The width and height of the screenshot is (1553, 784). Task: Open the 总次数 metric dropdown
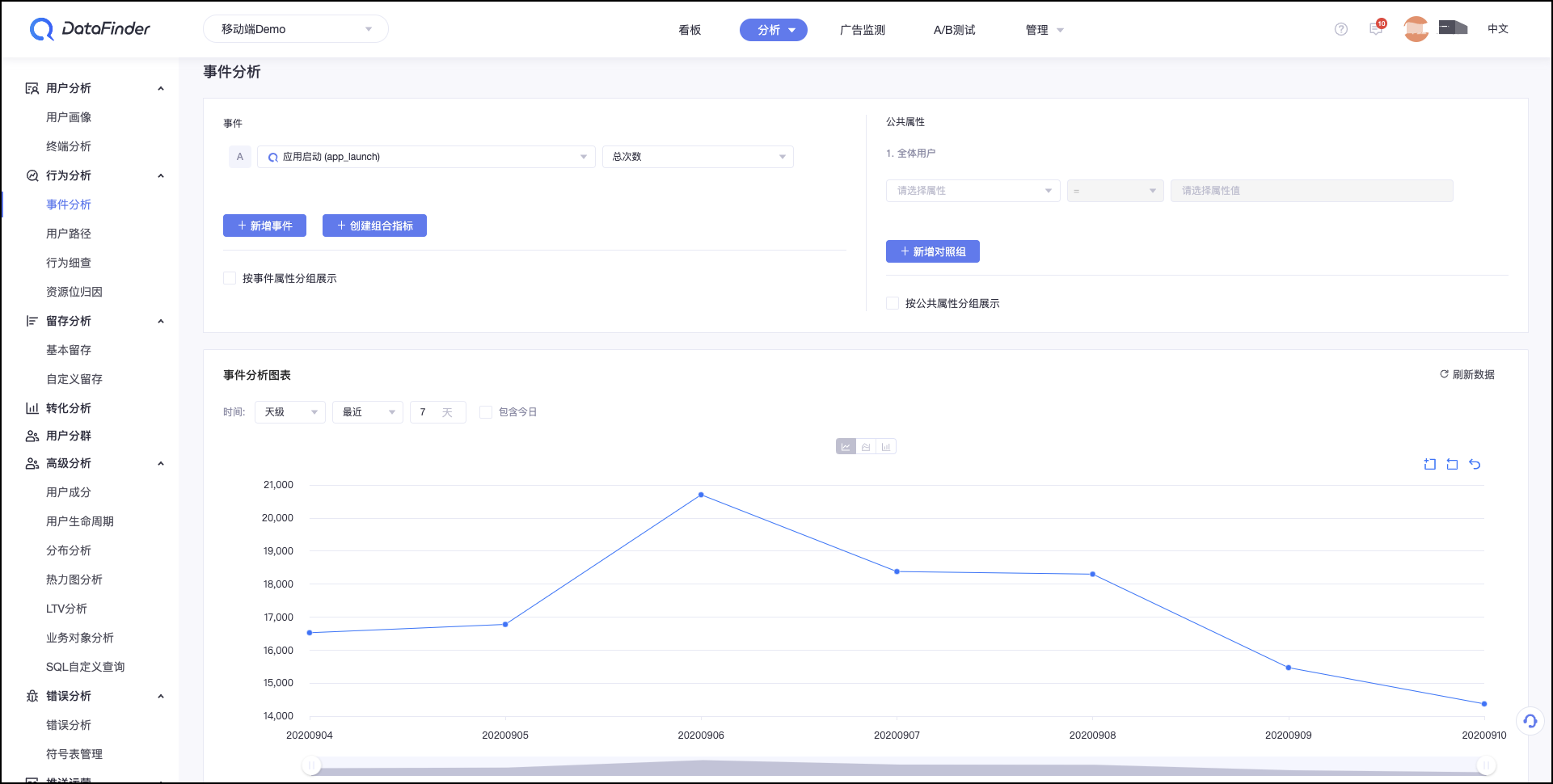pyautogui.click(x=698, y=157)
